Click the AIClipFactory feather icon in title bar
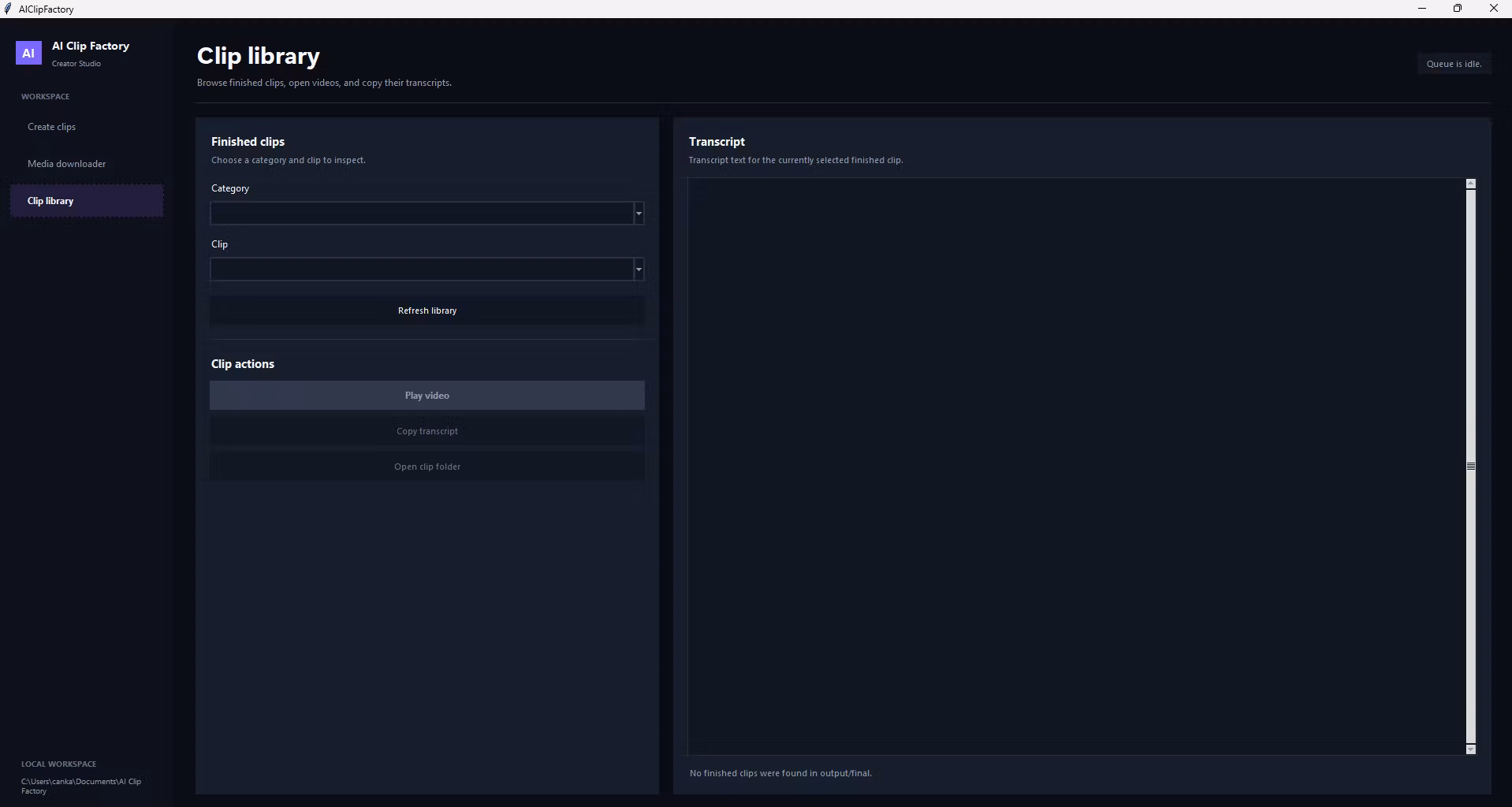The width and height of the screenshot is (1512, 807). point(8,9)
